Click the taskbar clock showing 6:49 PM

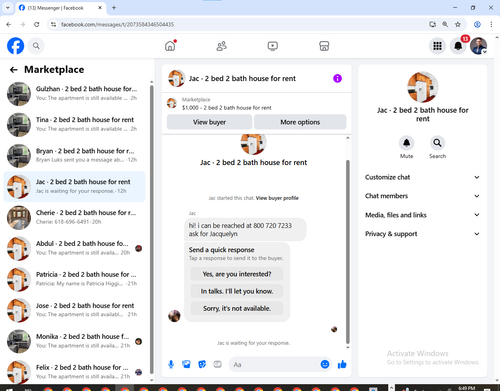tap(466, 388)
